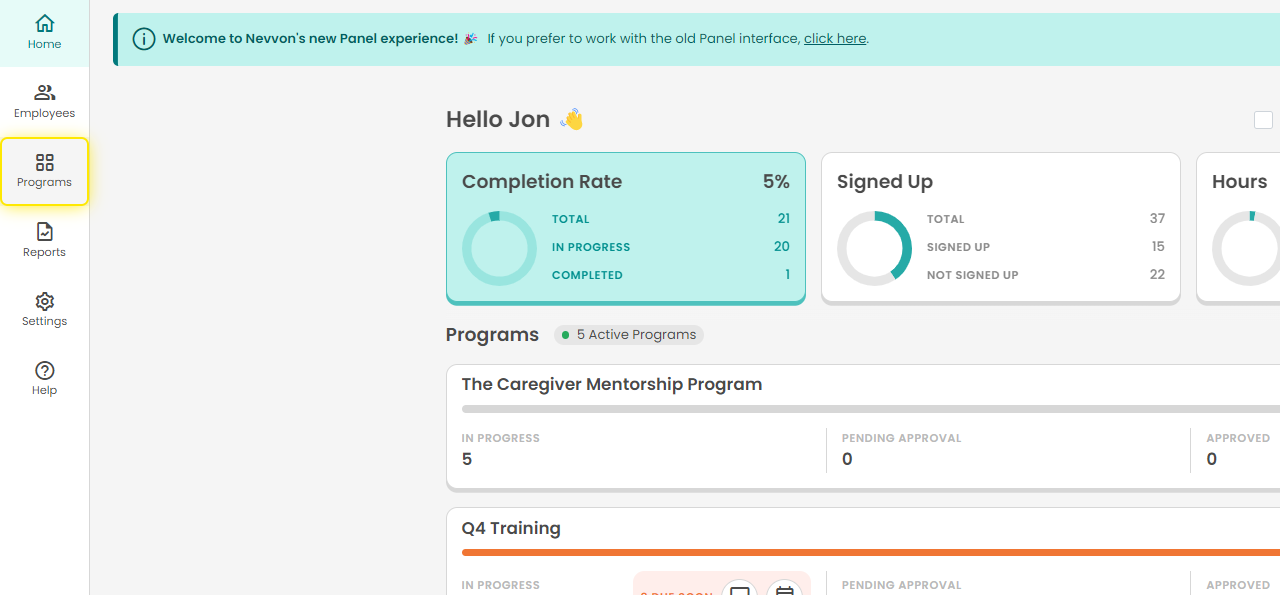
Task: Click Completion Rate IN PROGRESS value 20
Action: tap(782, 247)
